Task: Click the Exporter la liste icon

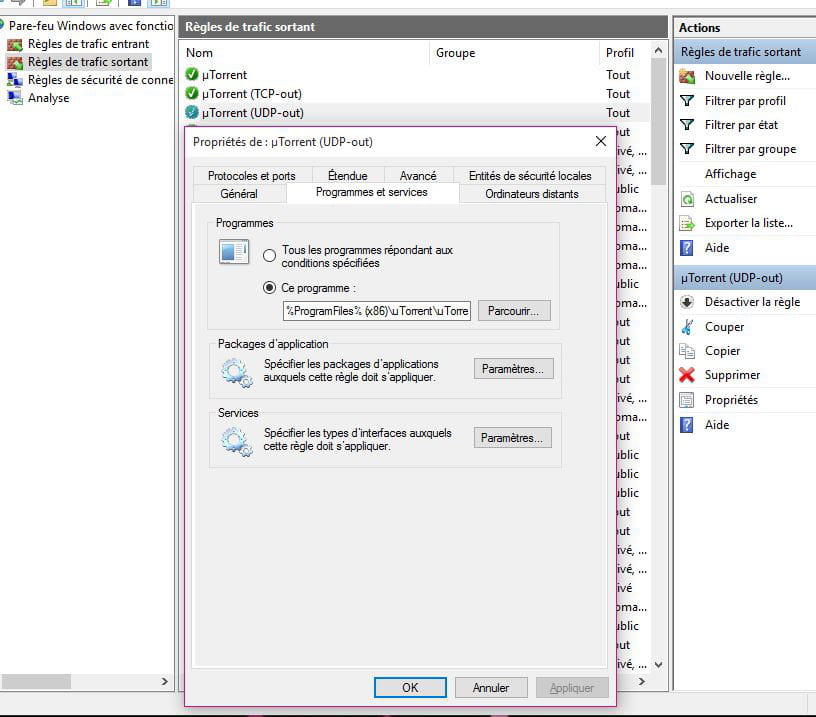Action: coord(687,224)
